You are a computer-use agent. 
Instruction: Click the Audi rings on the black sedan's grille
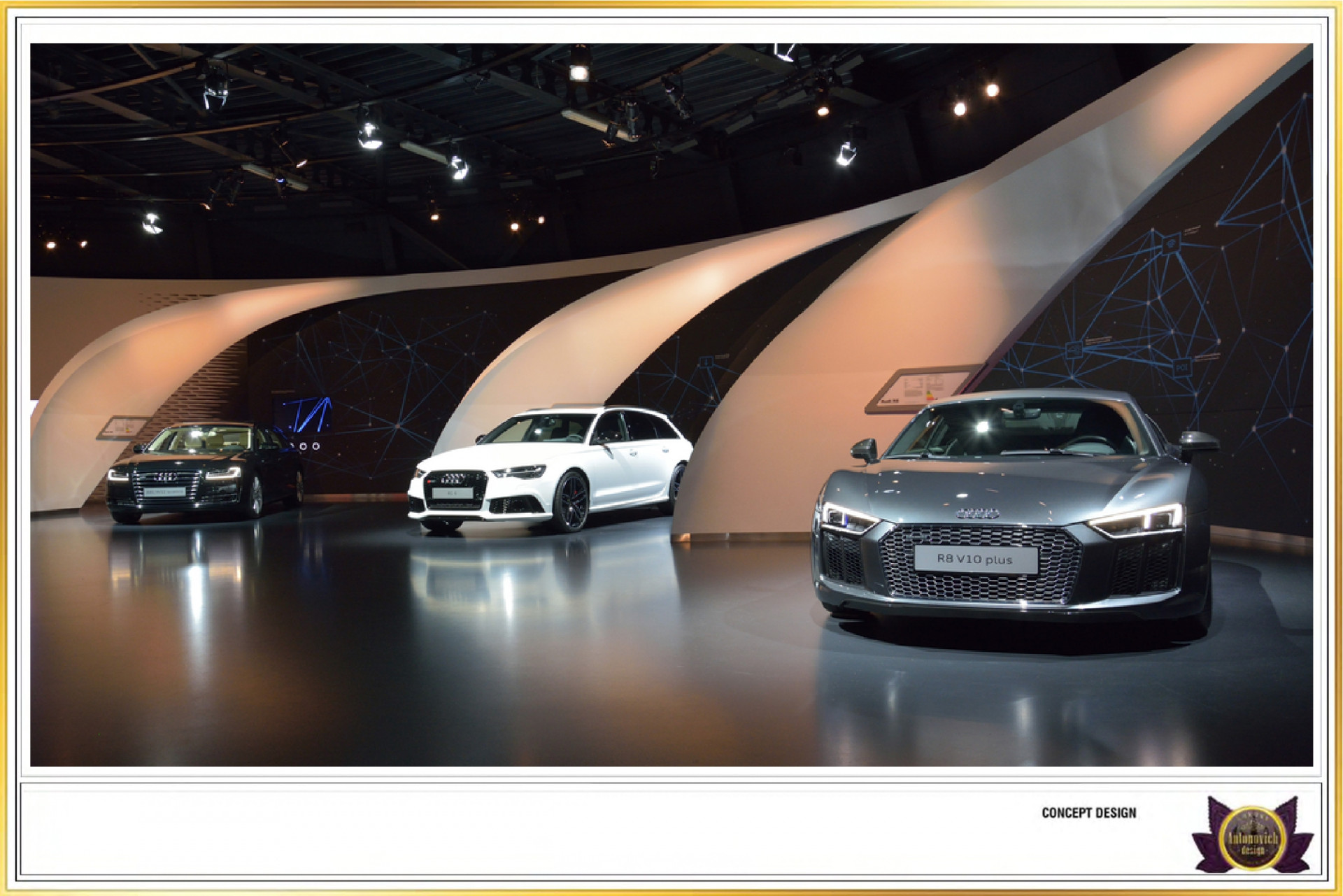(166, 477)
